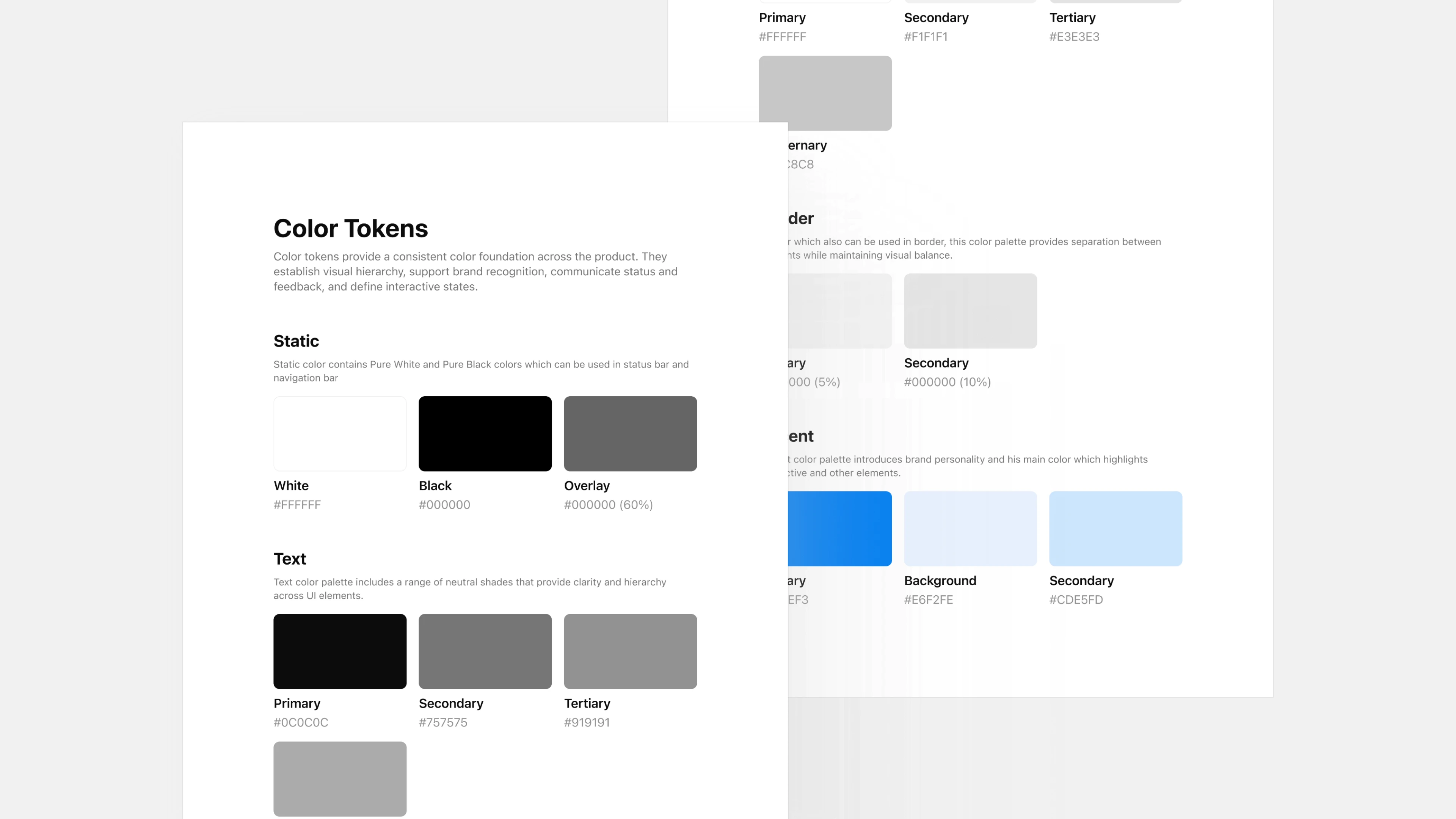Screen dimensions: 1456x819
Task: Select the Overlay 60% gray swatch
Action: (x=630, y=433)
